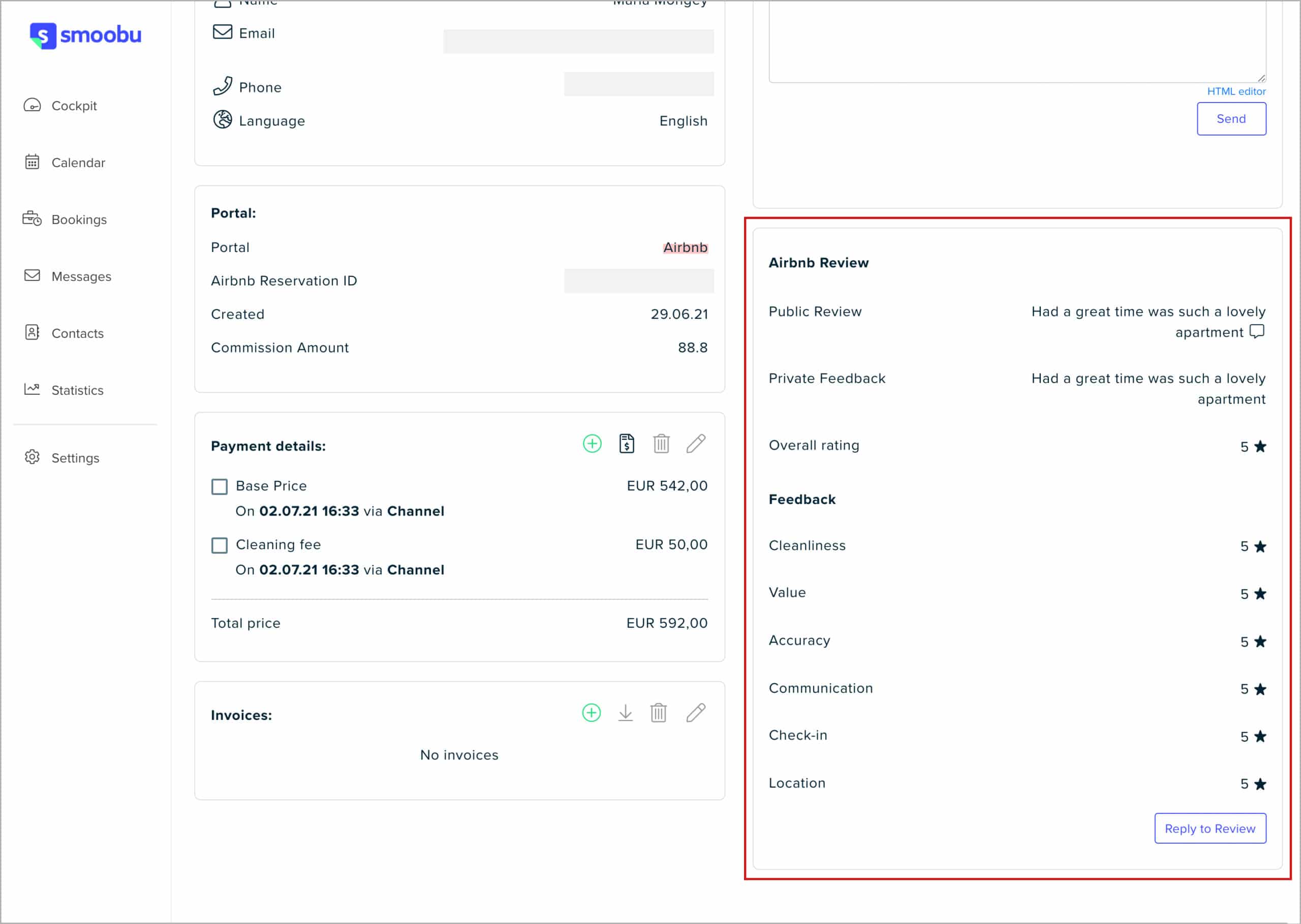This screenshot has width=1301, height=924.
Task: Click edit invoice pencil icon
Action: click(697, 712)
